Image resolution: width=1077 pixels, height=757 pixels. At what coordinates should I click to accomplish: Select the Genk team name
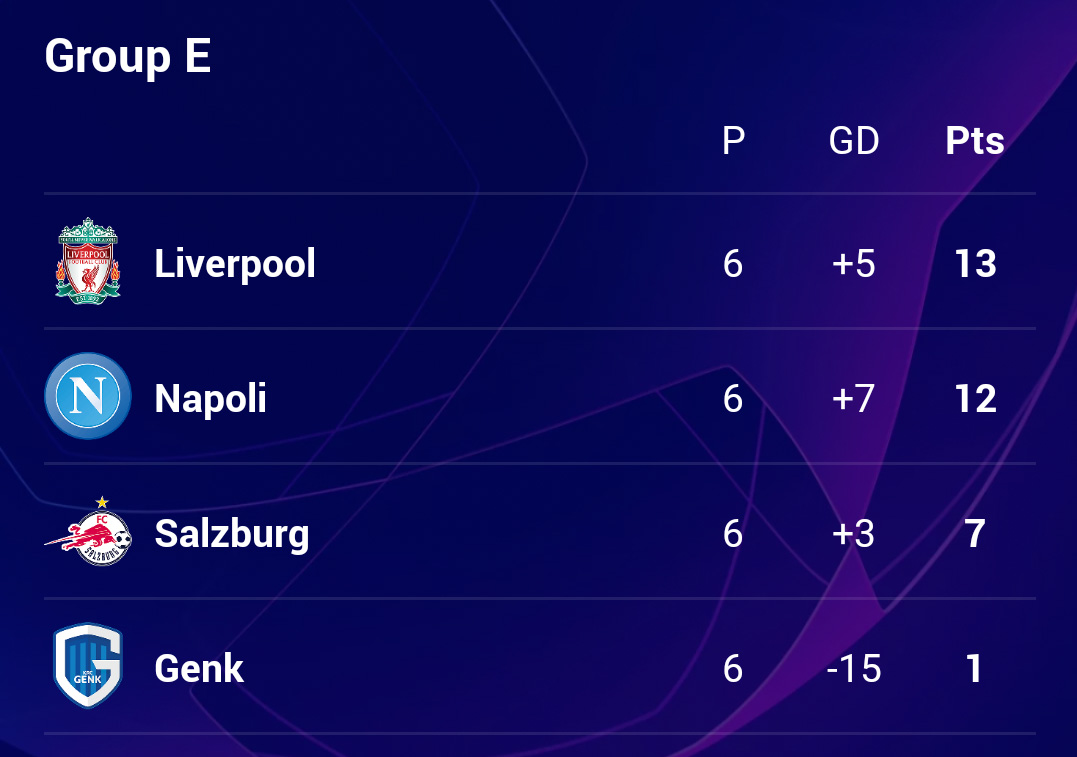199,668
